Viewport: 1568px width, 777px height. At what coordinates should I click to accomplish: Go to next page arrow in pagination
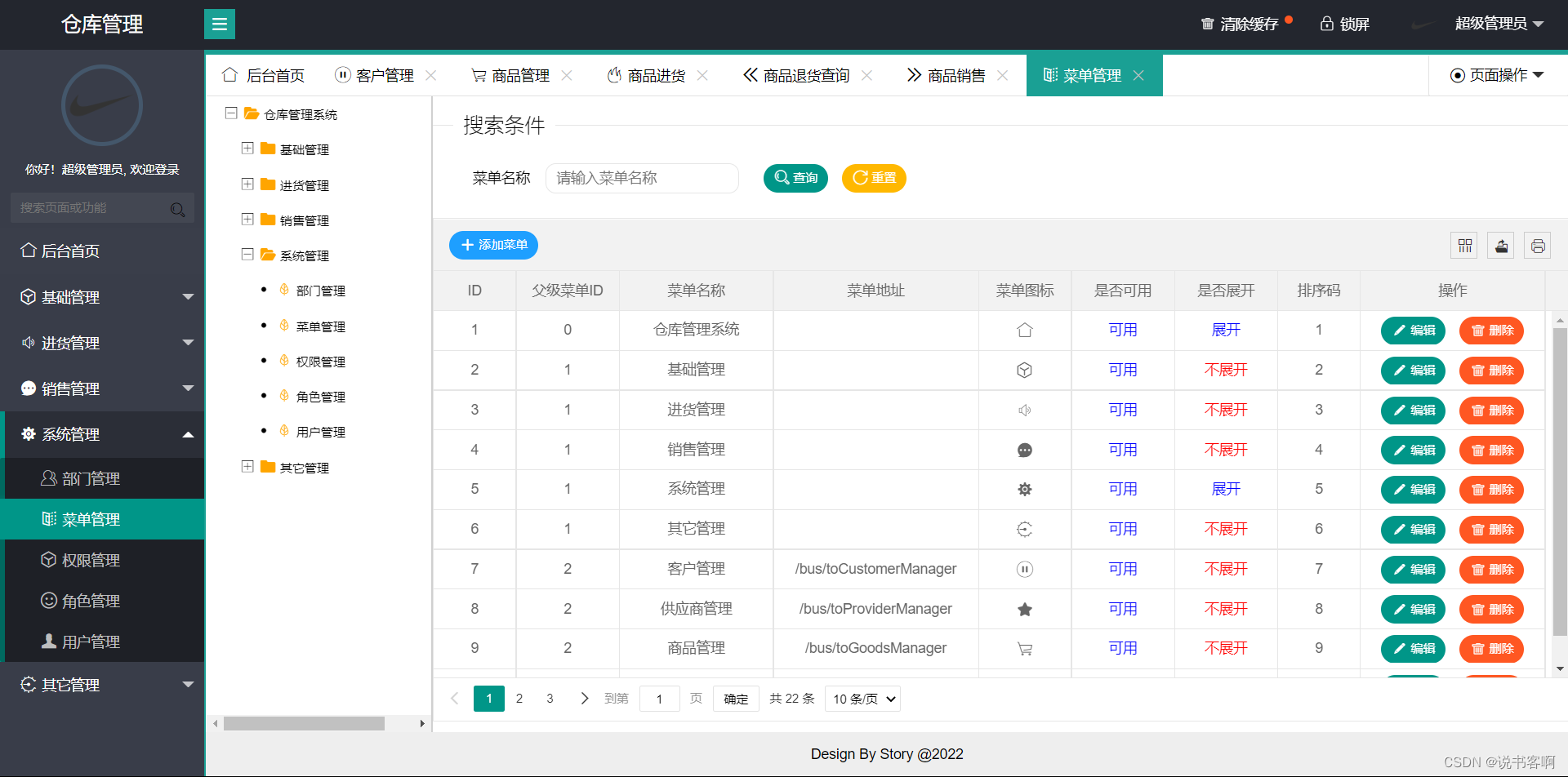pyautogui.click(x=584, y=699)
